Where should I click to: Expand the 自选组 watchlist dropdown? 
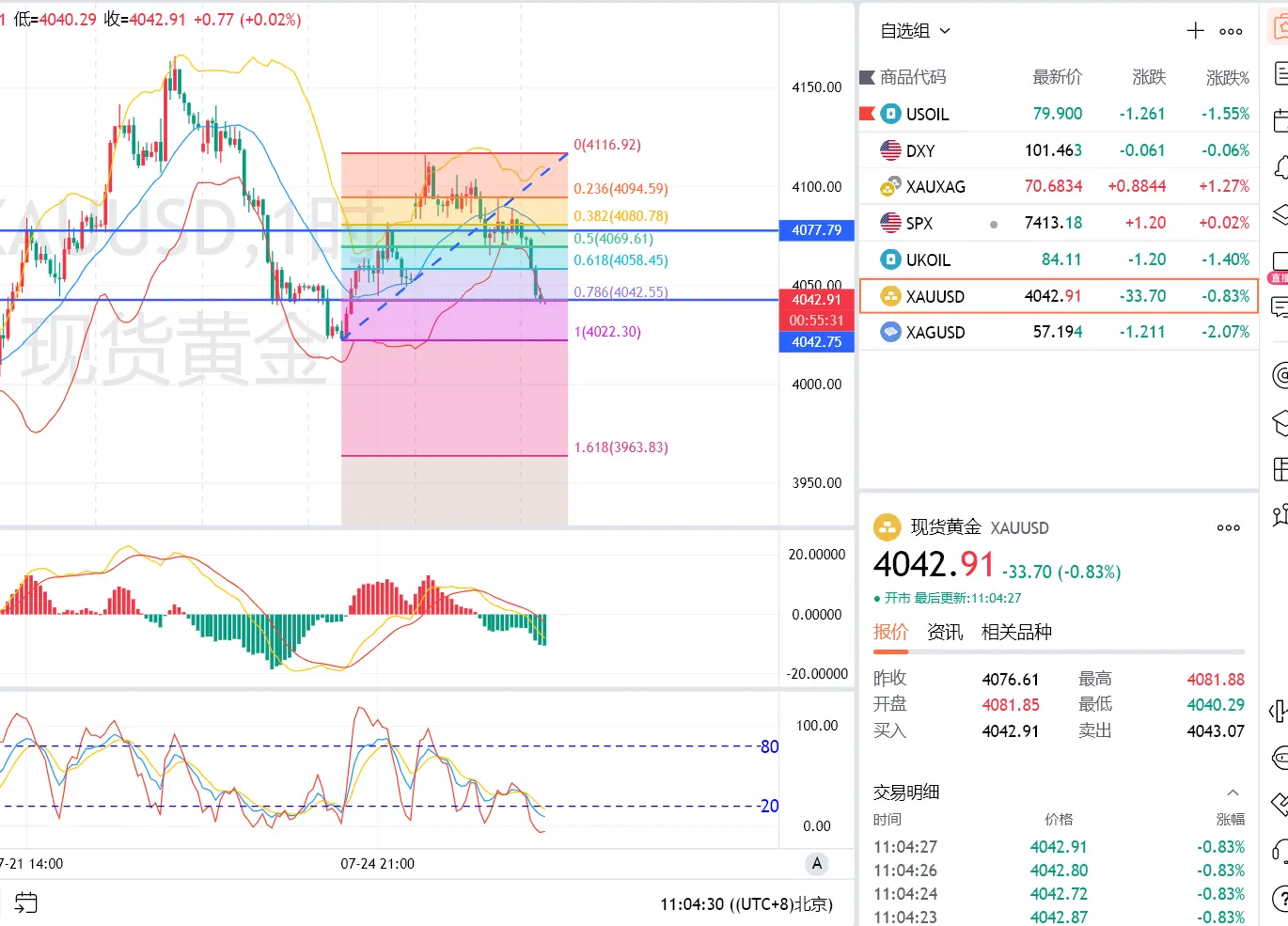click(916, 31)
